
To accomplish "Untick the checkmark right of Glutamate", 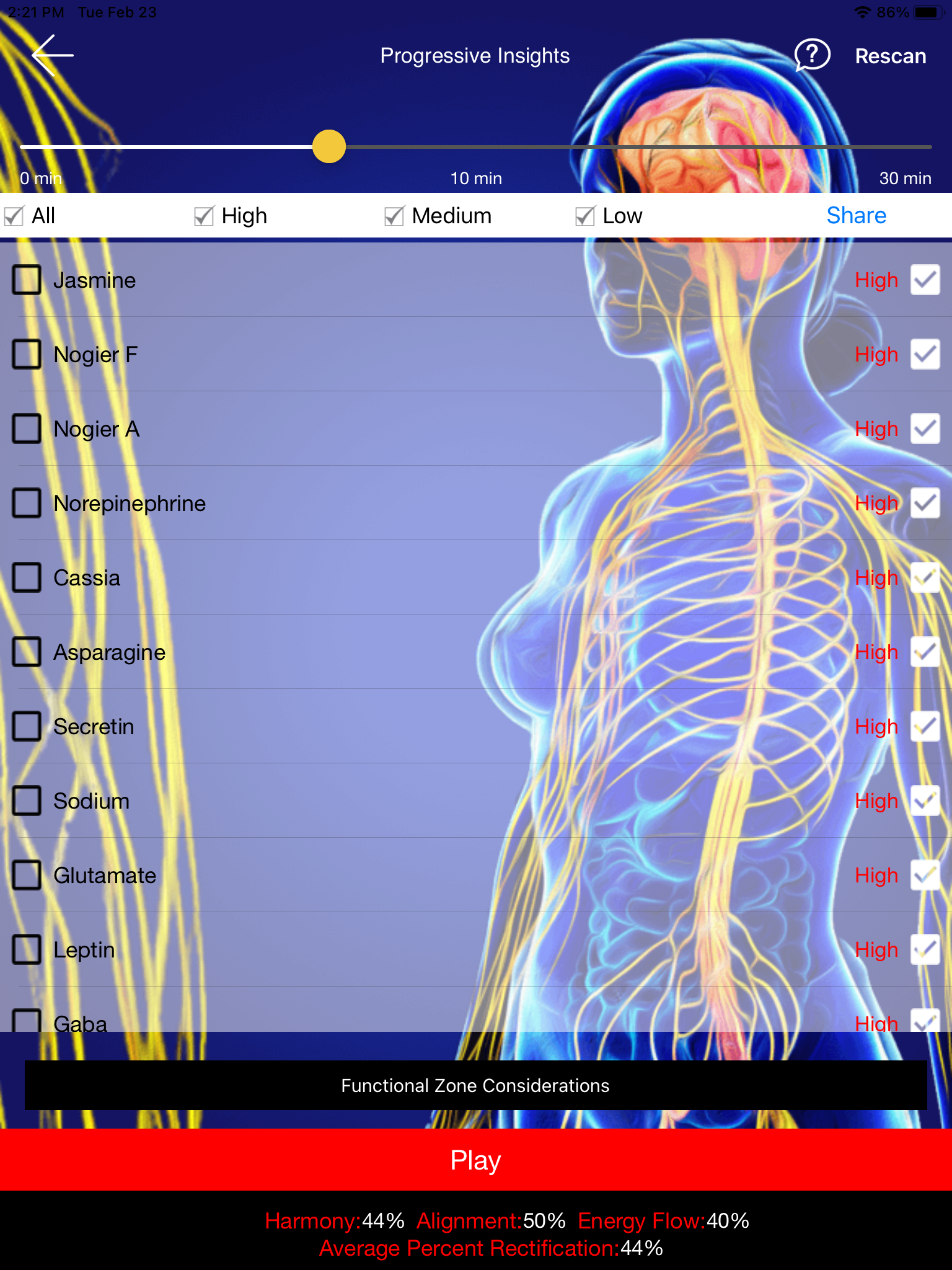I will (x=925, y=875).
